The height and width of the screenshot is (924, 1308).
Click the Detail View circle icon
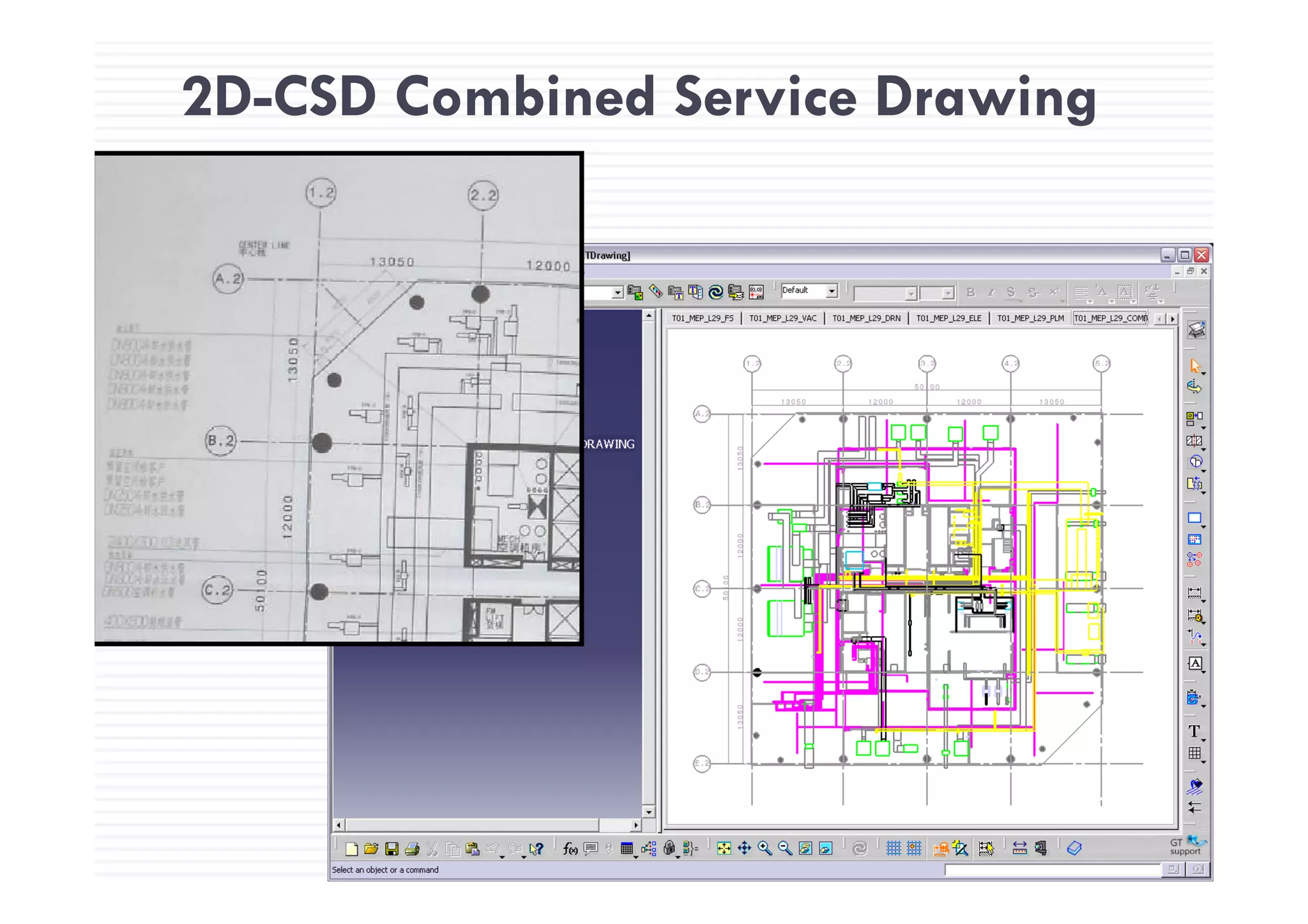(1194, 462)
